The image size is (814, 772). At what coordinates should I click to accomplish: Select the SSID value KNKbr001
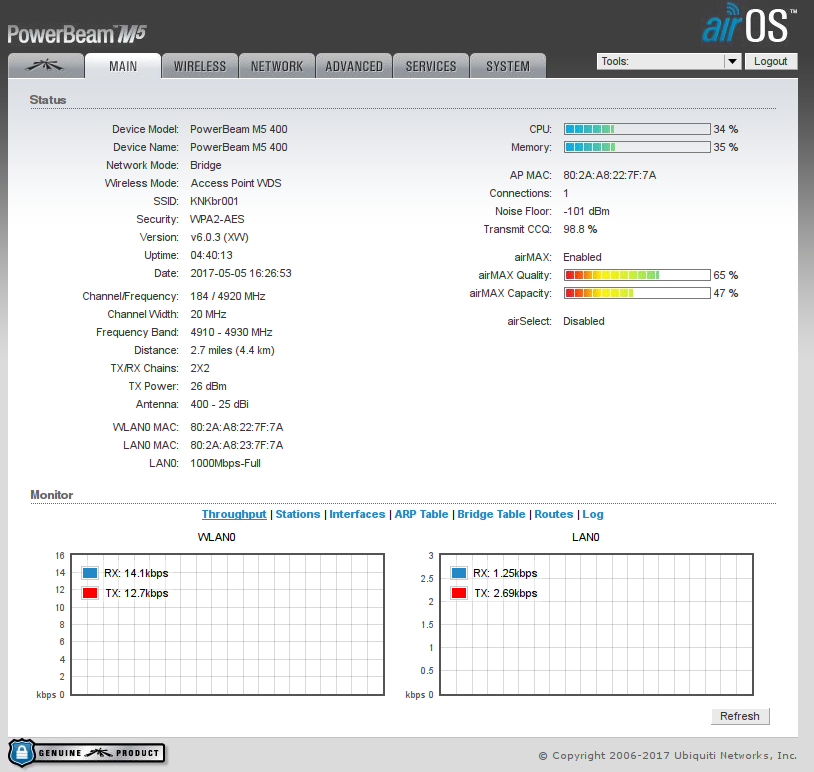click(214, 201)
